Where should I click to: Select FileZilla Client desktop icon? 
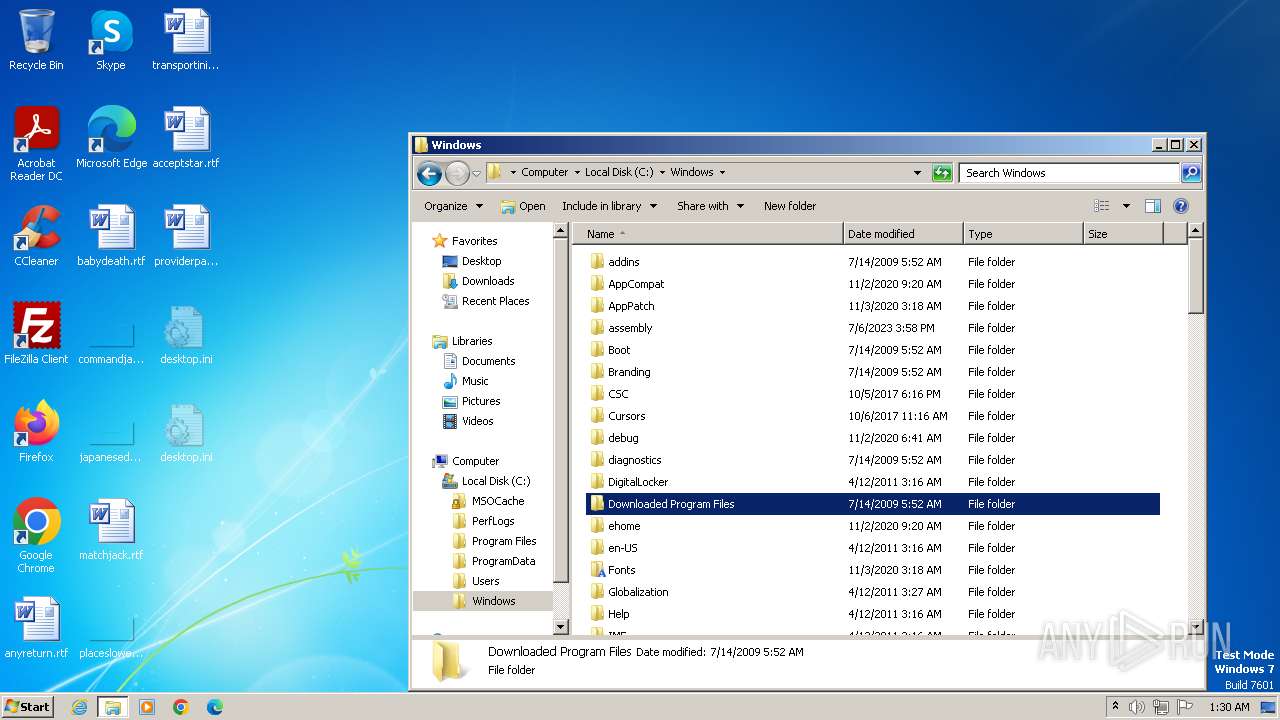pos(36,334)
